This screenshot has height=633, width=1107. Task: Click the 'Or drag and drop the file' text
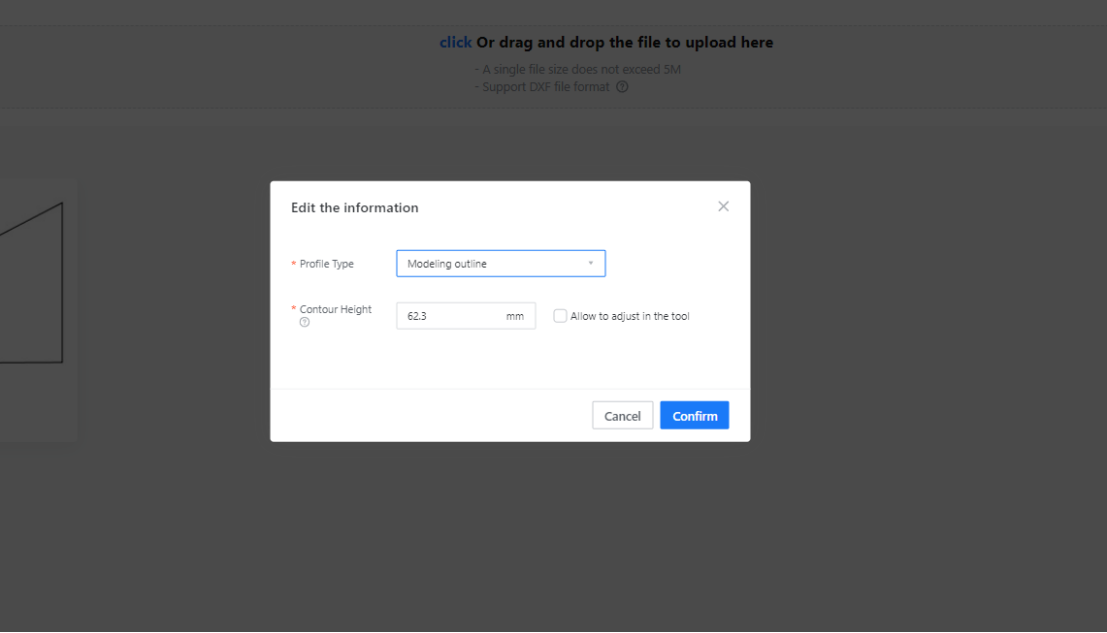click(x=624, y=43)
